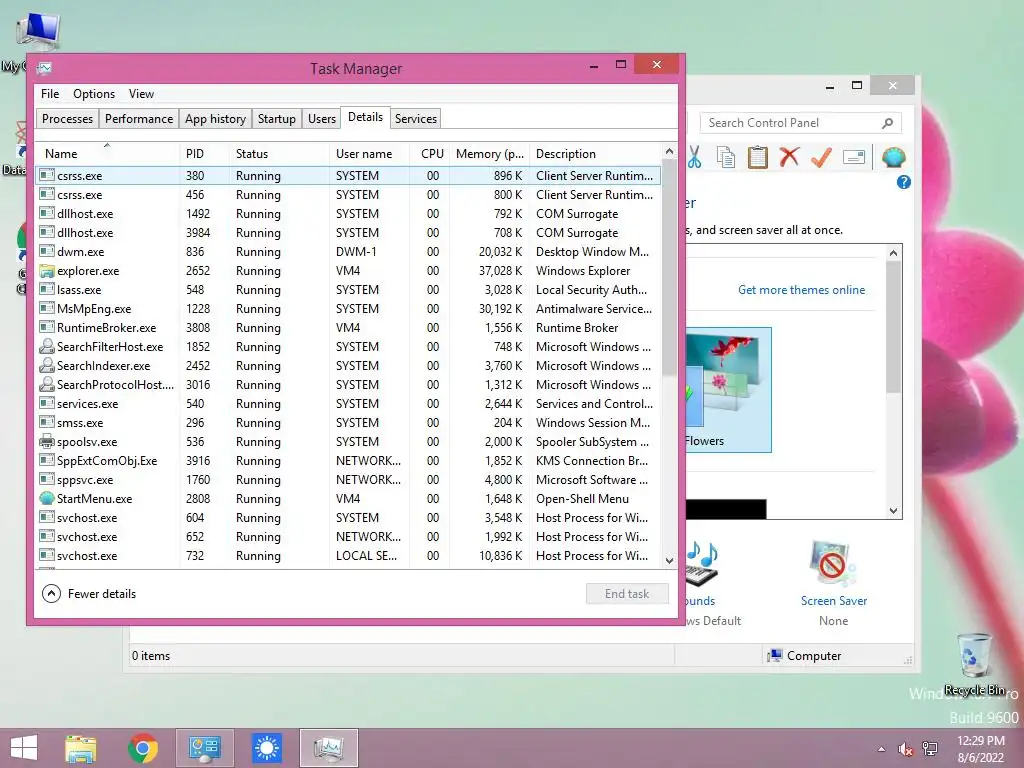Click the Sounds musical notes icon
Image resolution: width=1024 pixels, height=768 pixels.
pyautogui.click(x=703, y=564)
